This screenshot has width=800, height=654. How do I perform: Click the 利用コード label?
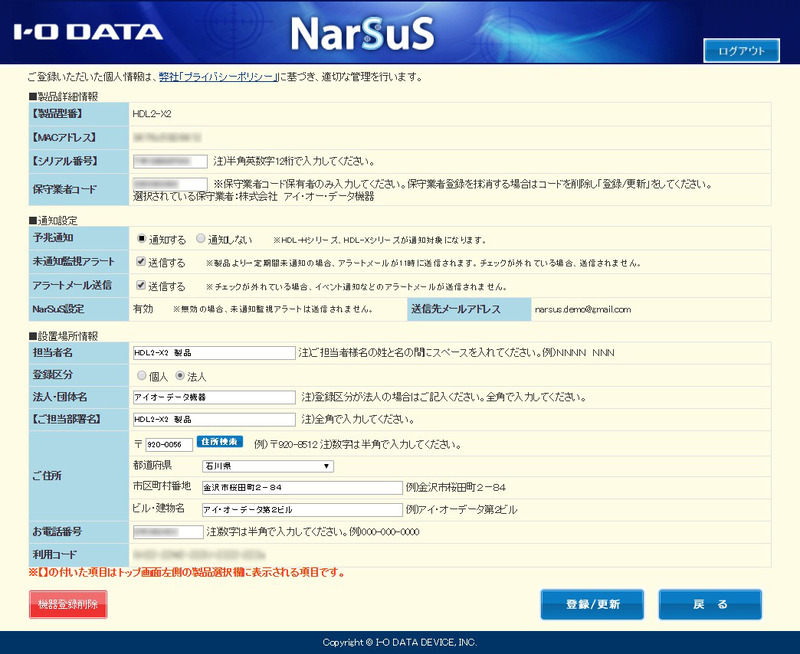(x=55, y=555)
